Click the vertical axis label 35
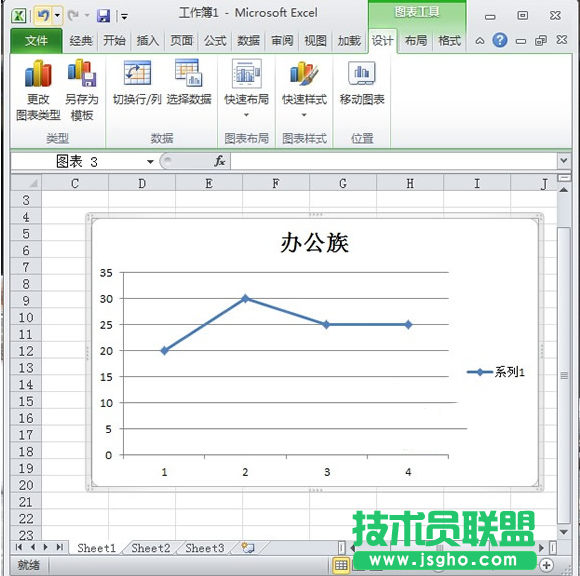Viewport: 580px width, 576px height. [x=106, y=273]
